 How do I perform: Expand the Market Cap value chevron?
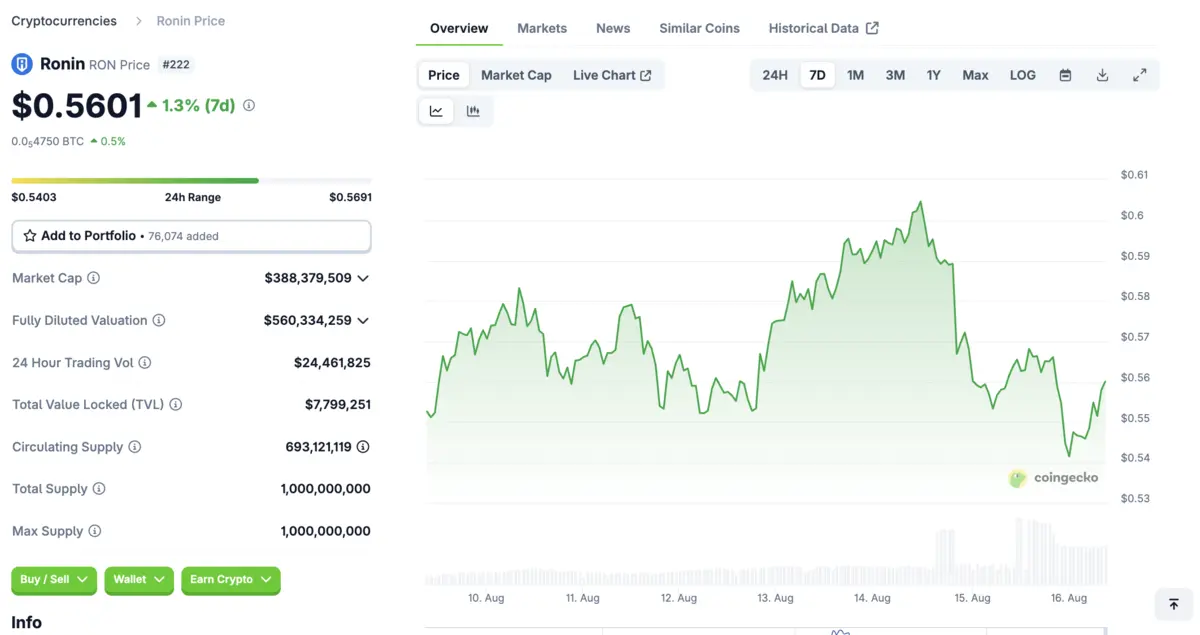tap(363, 278)
